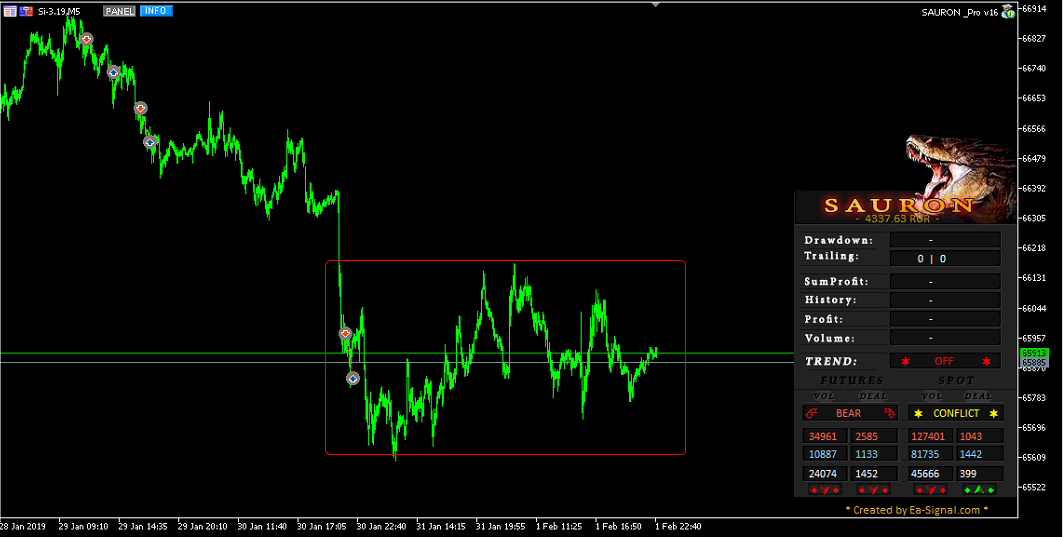Click the CONFLICT spot signal indicator
This screenshot has height=537, width=1063.
coord(956,413)
